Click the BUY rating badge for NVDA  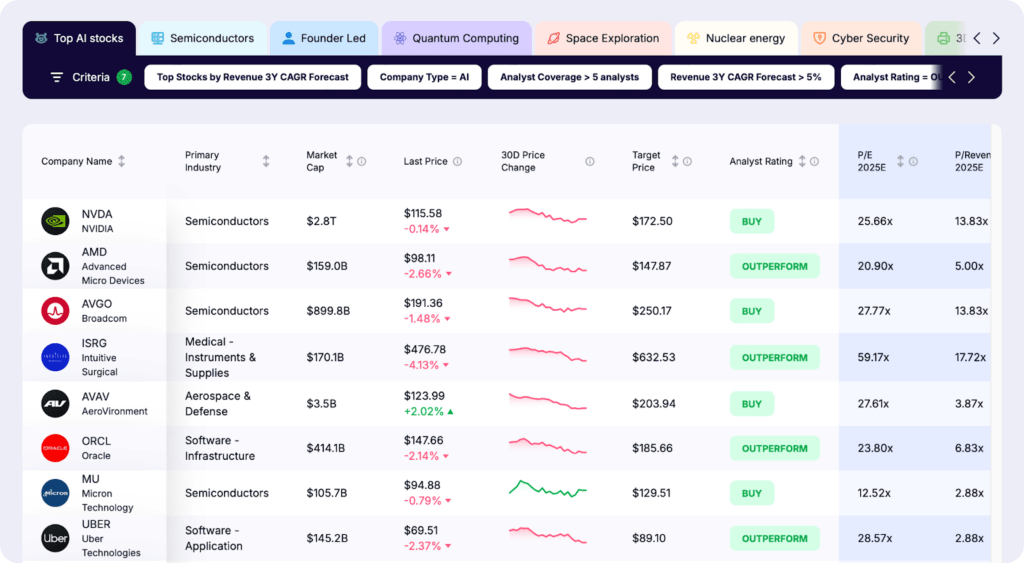[x=751, y=221]
